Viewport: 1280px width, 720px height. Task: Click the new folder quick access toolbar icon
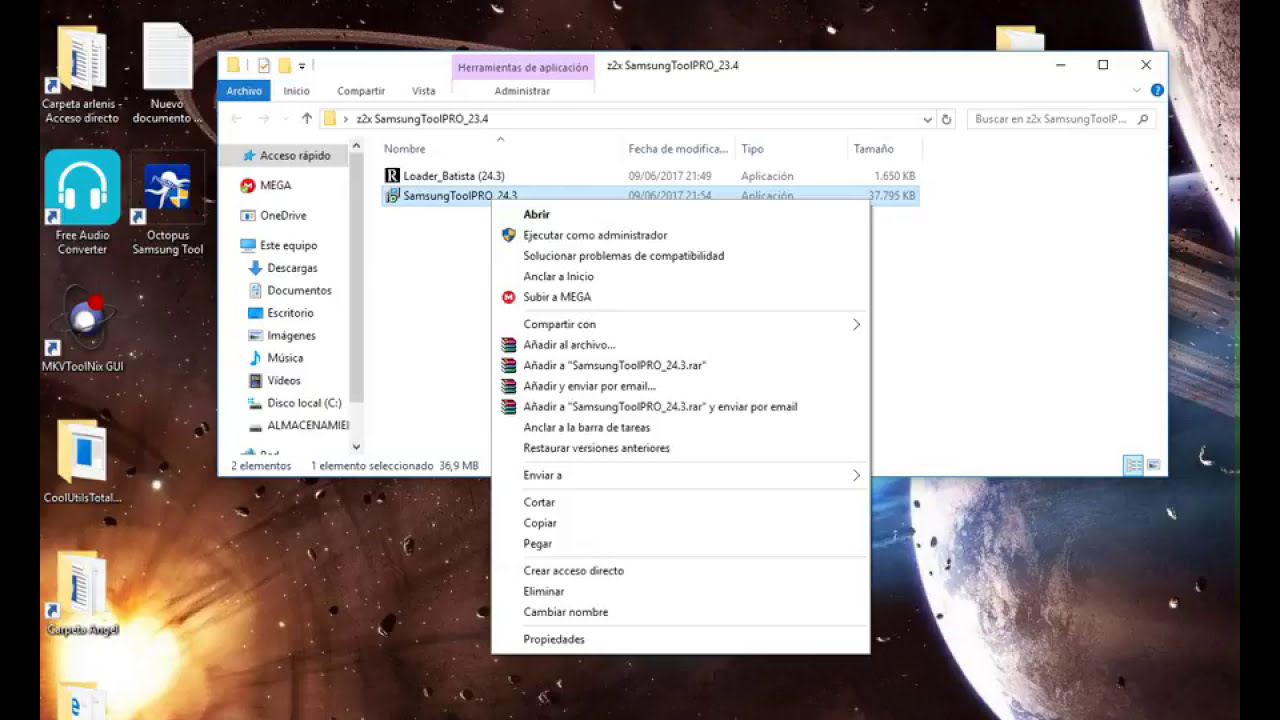point(285,65)
